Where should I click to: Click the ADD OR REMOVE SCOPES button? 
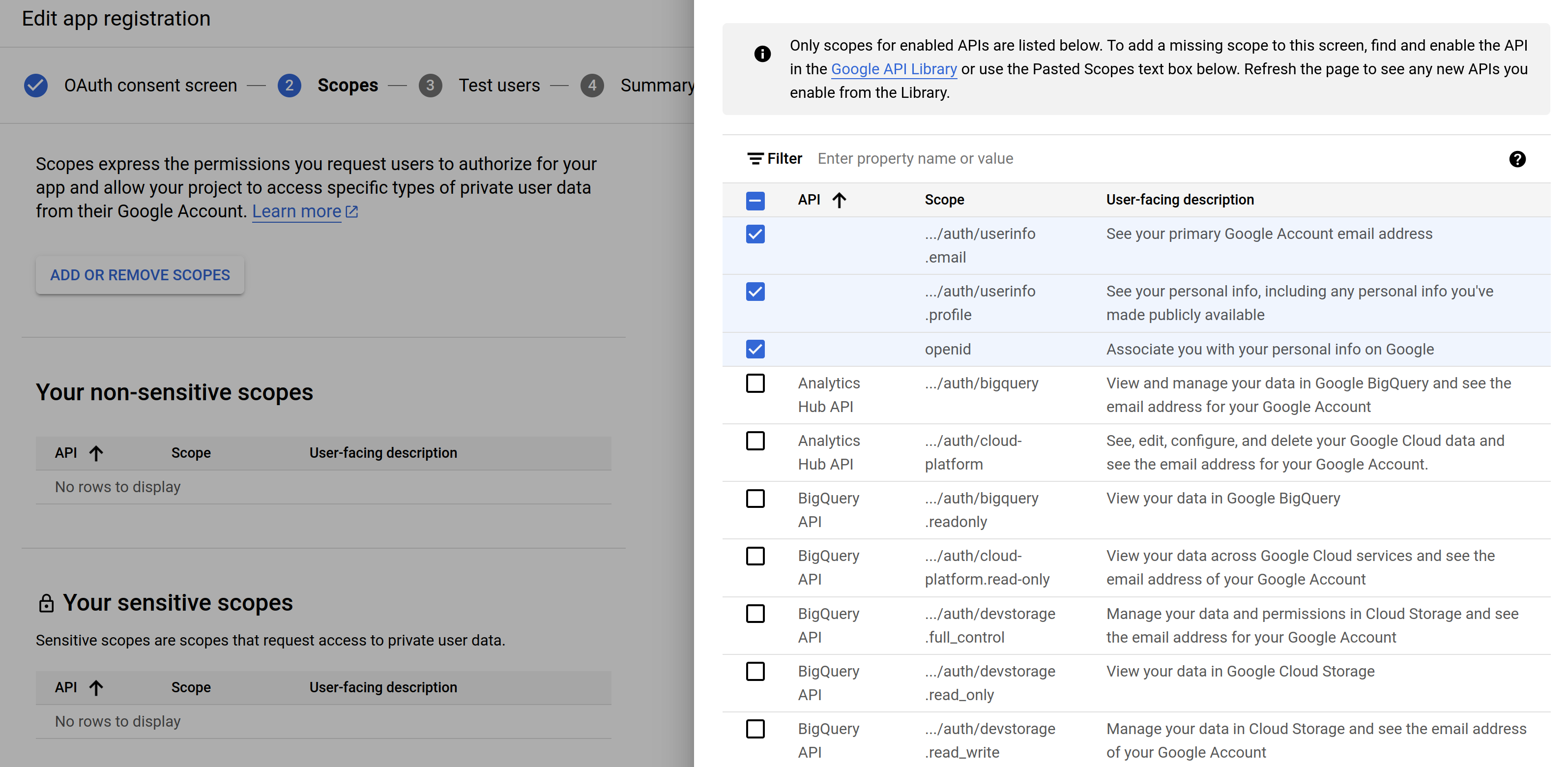coord(140,275)
